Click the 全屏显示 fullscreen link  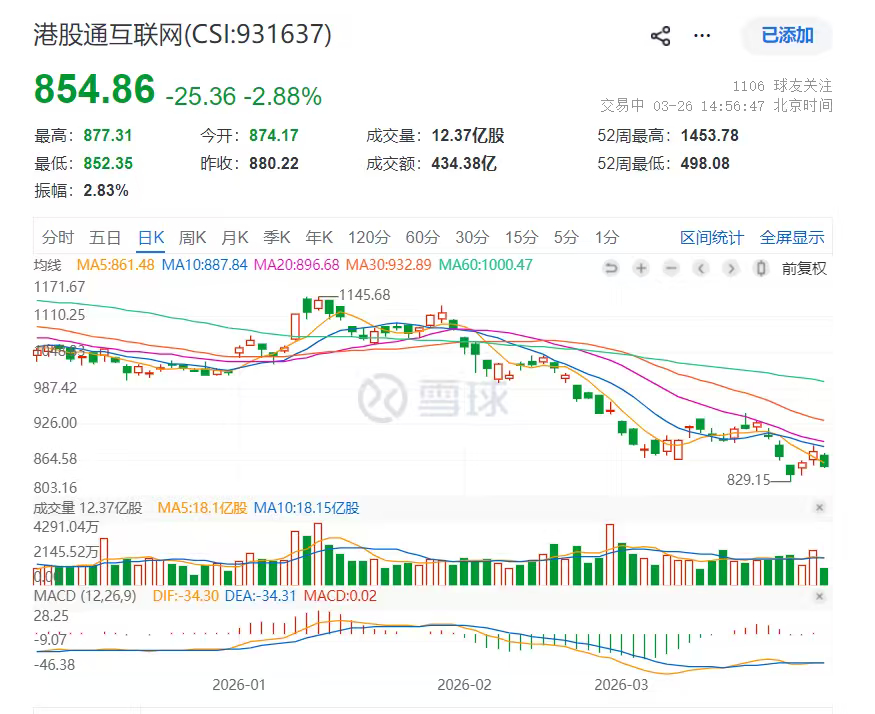coord(792,237)
